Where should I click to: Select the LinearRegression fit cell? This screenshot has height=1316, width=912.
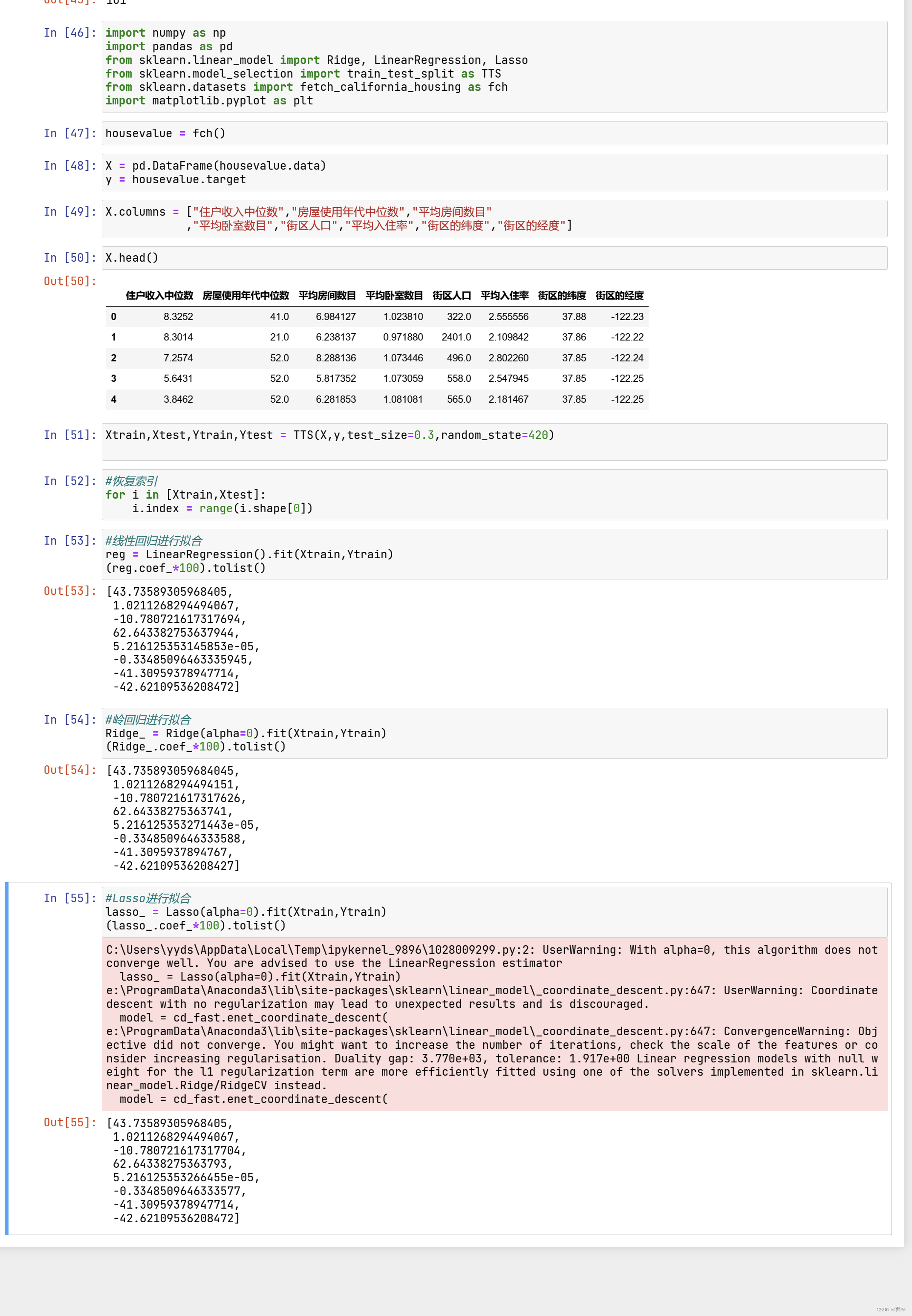[x=494, y=554]
